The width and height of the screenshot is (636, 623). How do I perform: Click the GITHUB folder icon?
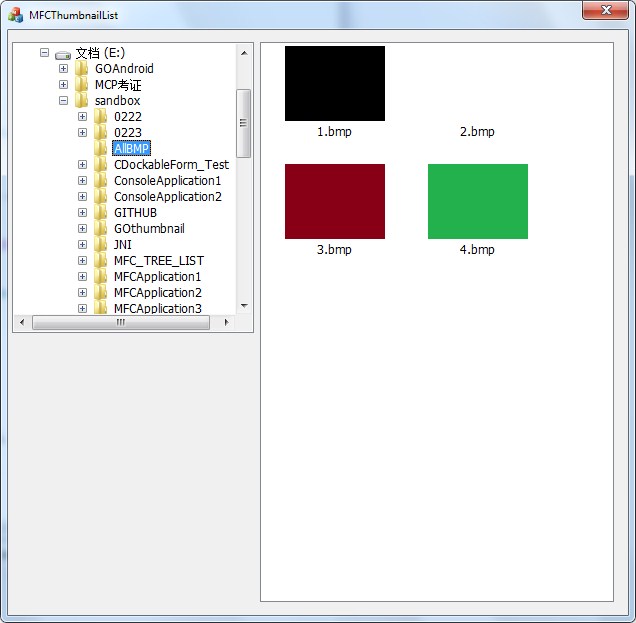(101, 212)
